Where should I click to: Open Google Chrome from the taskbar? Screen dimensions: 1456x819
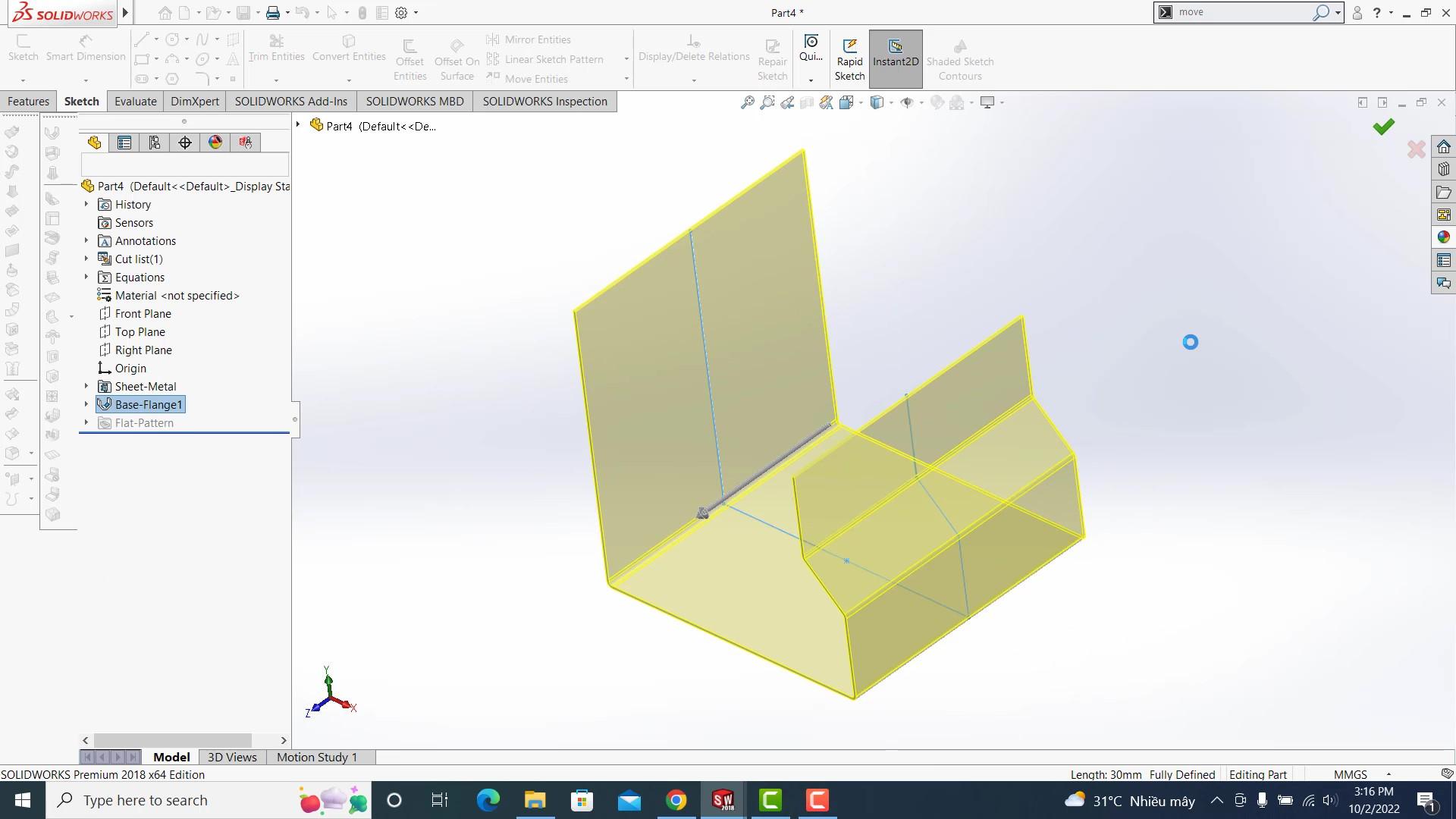click(x=676, y=800)
